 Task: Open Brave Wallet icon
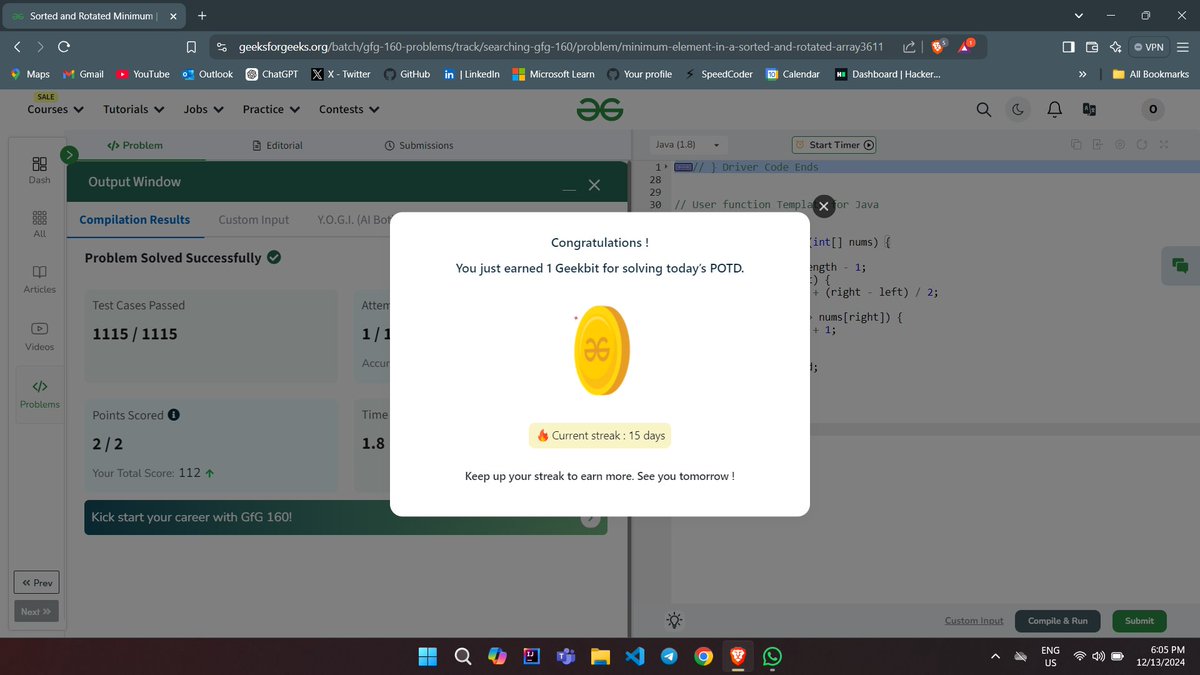pos(1092,46)
